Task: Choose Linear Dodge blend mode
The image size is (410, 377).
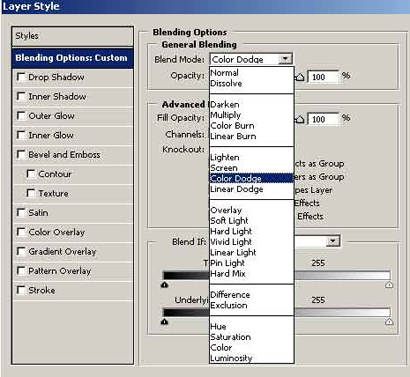Action: (251, 189)
